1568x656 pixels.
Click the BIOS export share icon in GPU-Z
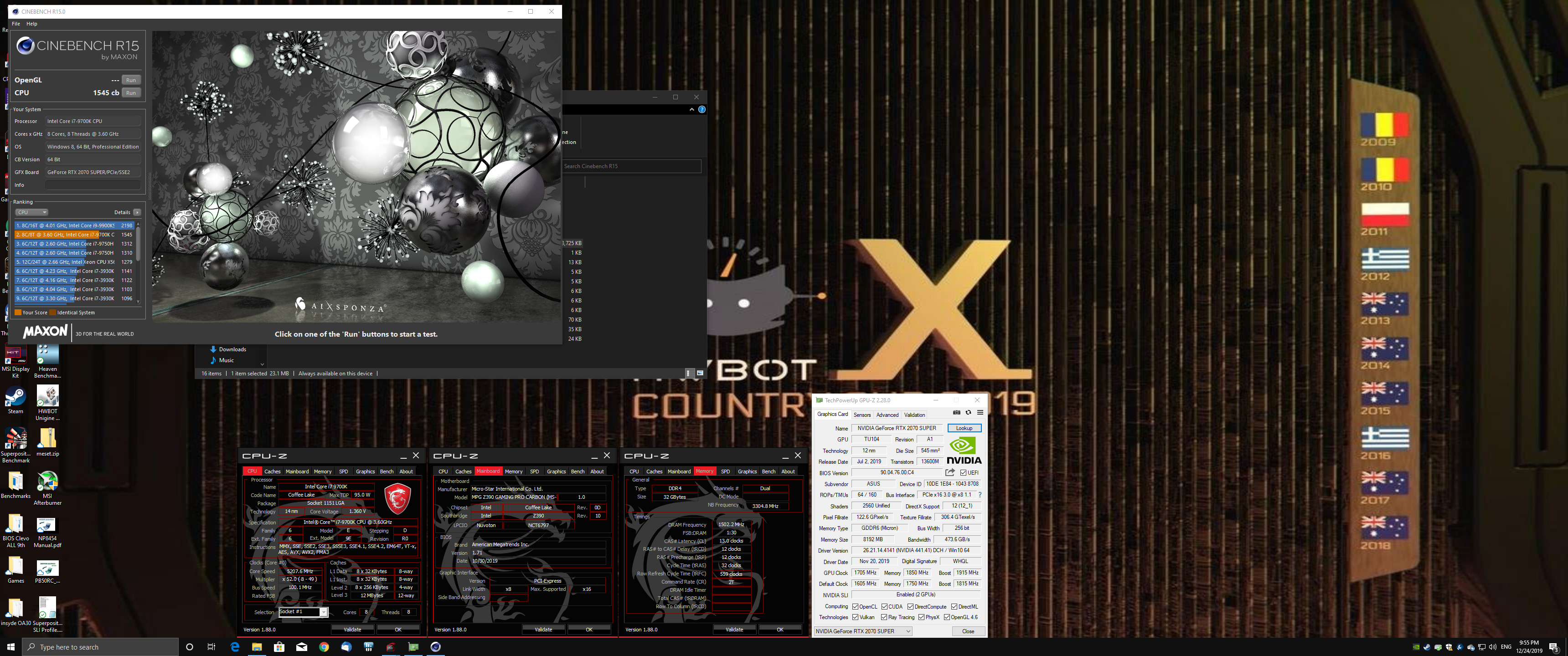click(949, 472)
